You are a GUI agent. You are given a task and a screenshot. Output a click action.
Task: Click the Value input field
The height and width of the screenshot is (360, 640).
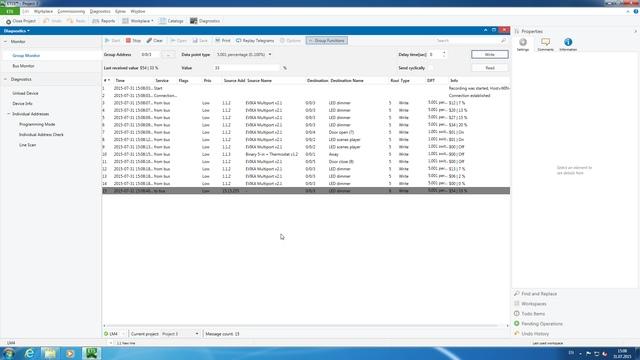click(x=247, y=68)
